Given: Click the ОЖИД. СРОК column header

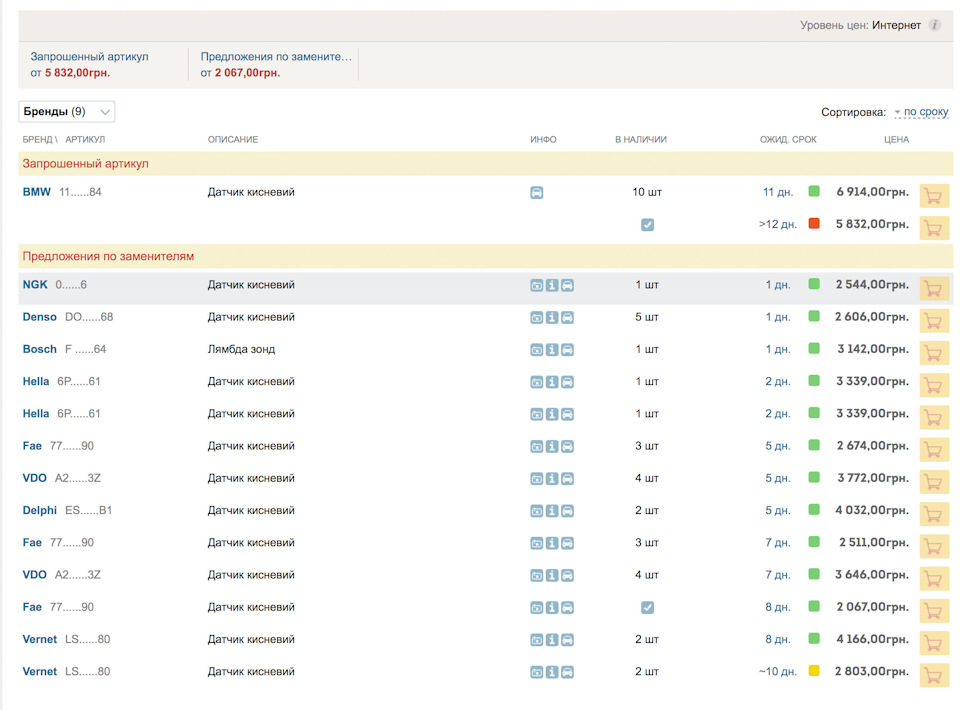Looking at the screenshot, I should [788, 140].
